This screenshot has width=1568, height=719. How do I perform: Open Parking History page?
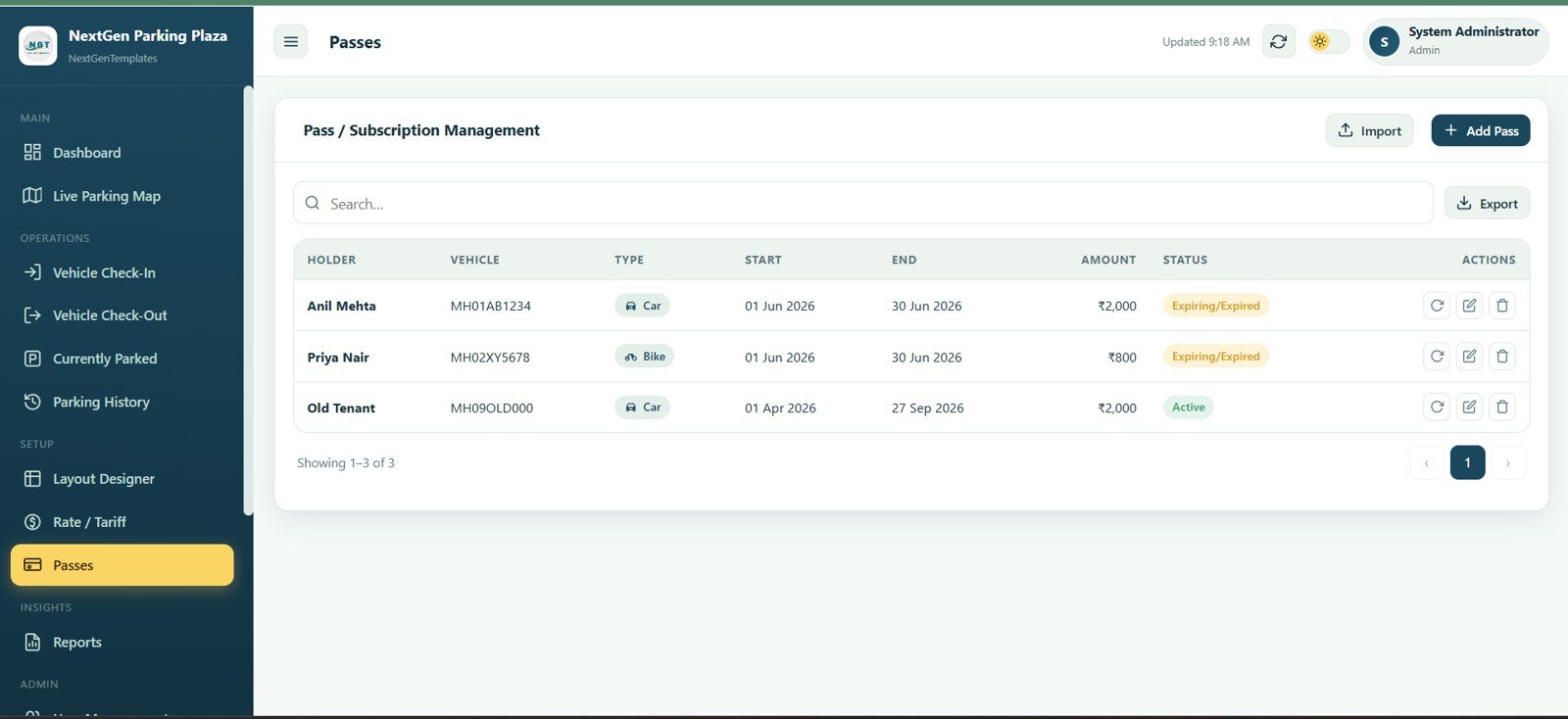click(x=122, y=402)
